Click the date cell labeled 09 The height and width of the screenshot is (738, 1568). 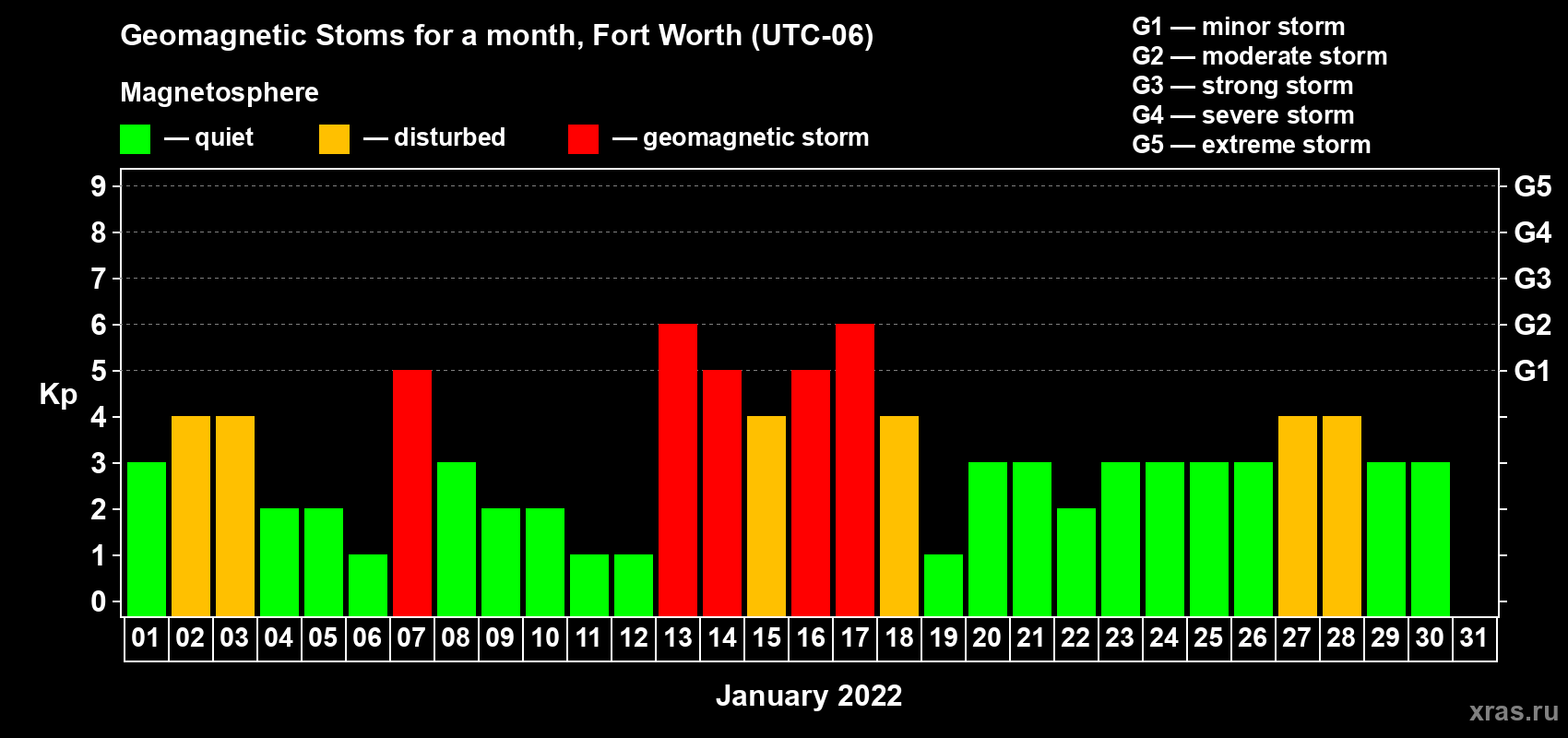[x=501, y=638]
